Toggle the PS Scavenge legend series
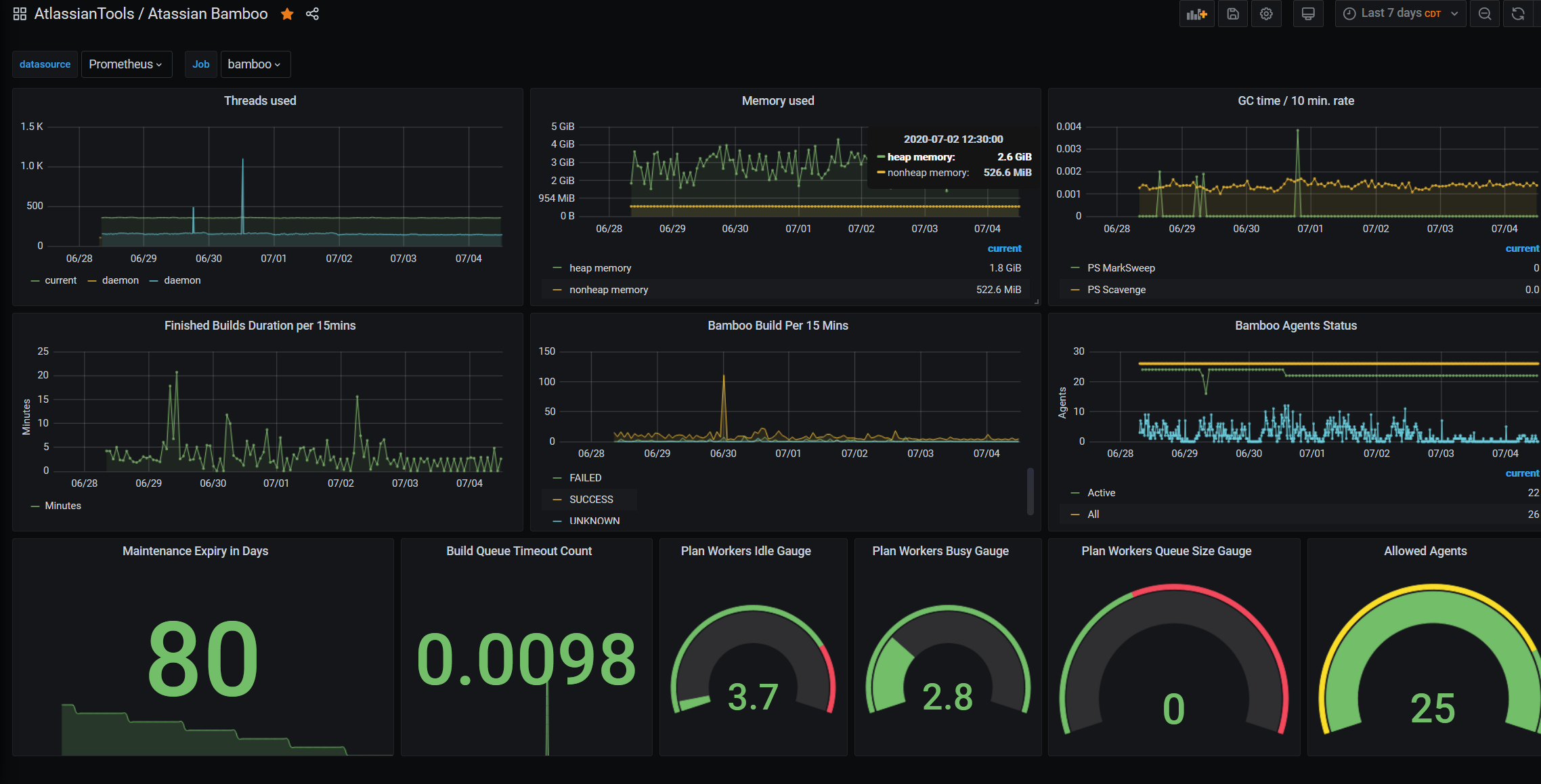The width and height of the screenshot is (1541, 784). click(x=1116, y=290)
